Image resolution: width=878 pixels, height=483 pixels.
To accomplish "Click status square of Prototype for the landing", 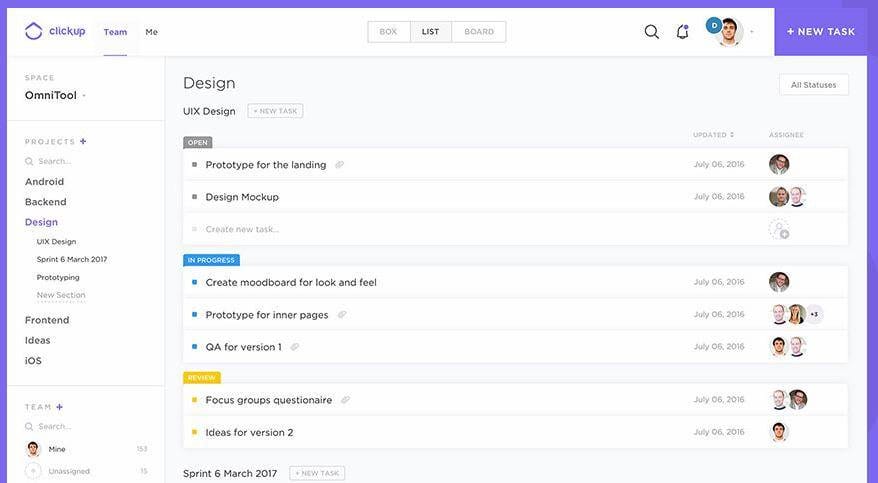I will click(194, 165).
